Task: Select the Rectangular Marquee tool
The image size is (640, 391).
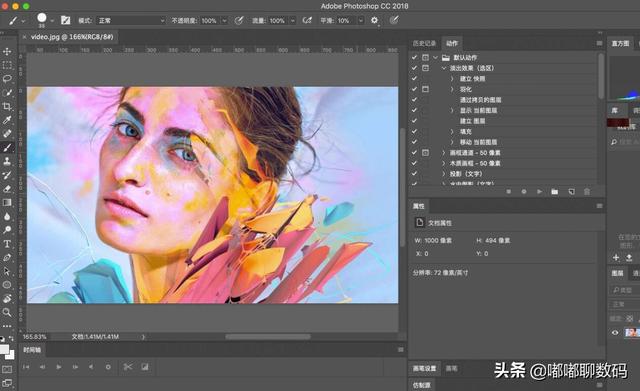Action: tap(7, 65)
